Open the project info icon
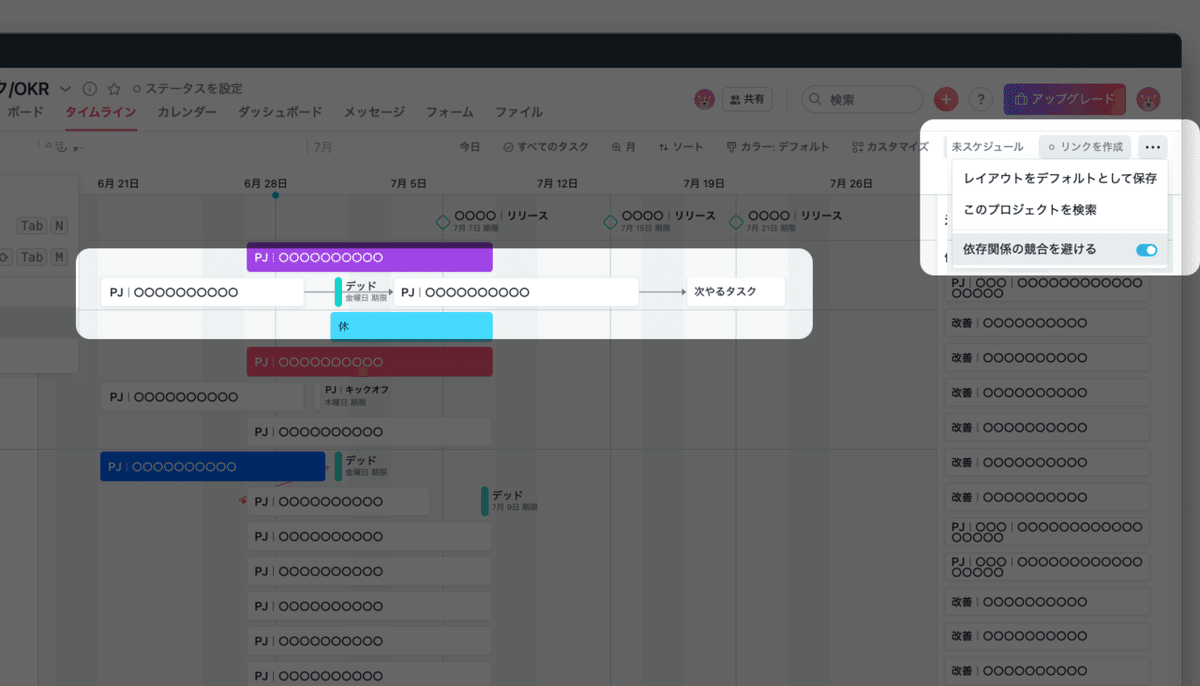 click(x=90, y=88)
